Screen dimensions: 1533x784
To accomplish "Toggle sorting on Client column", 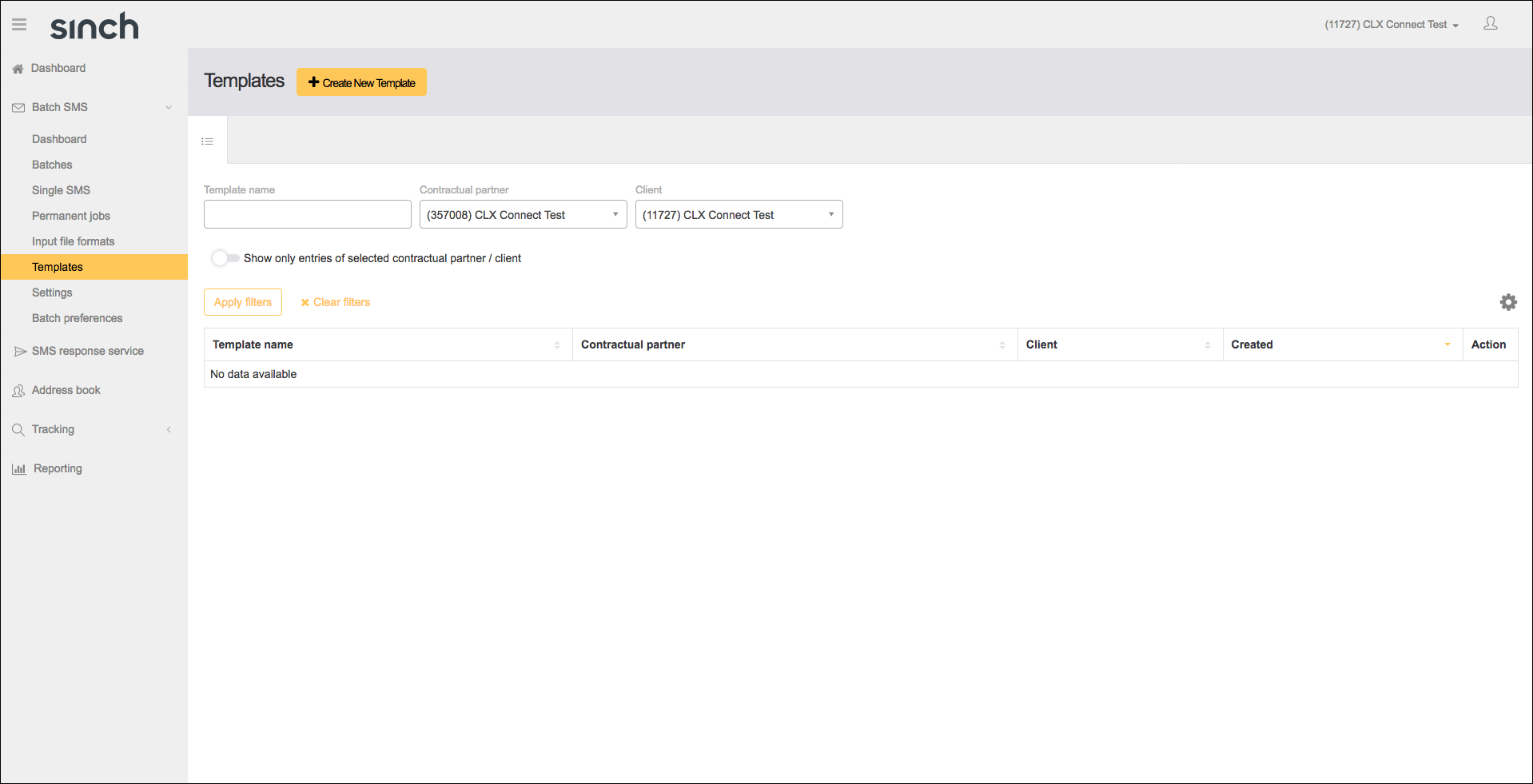I will [1208, 344].
